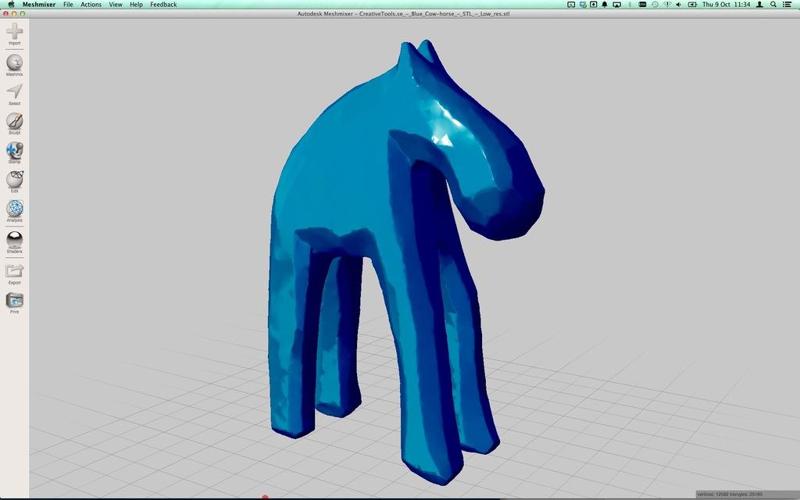Open the Meshmixer application menu
Image resolution: width=800 pixels, height=500 pixels.
pyautogui.click(x=39, y=5)
